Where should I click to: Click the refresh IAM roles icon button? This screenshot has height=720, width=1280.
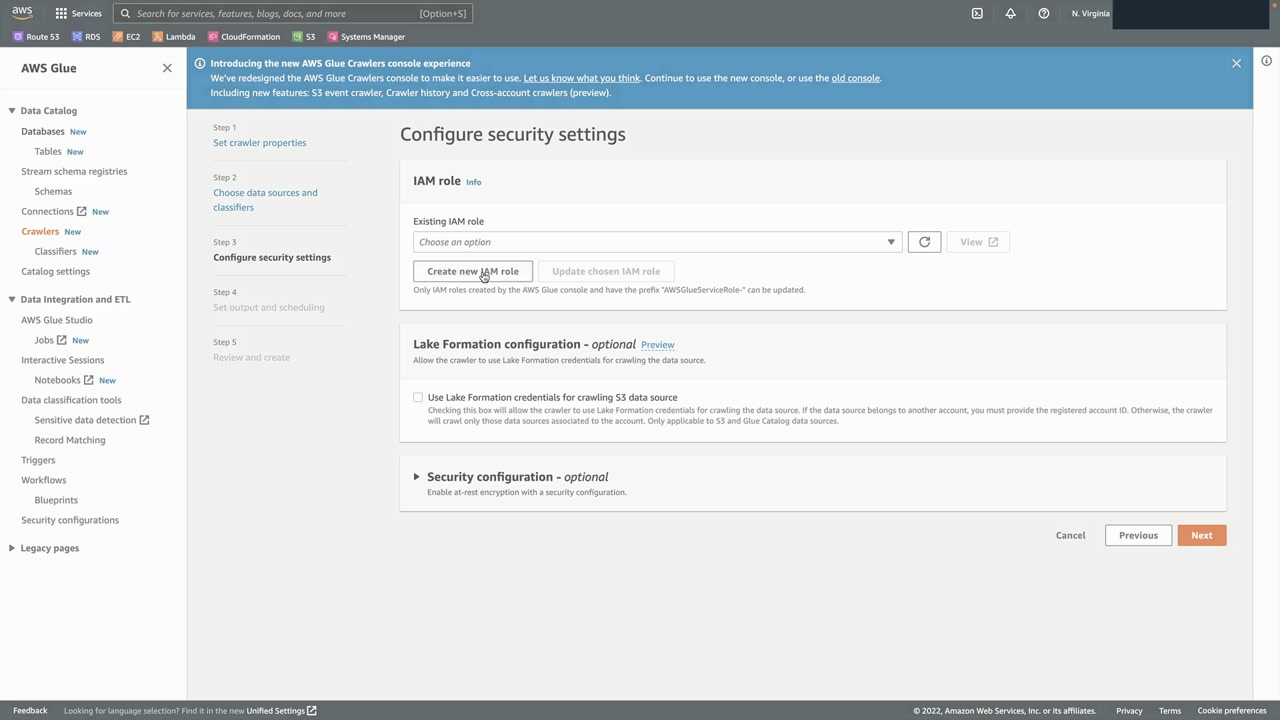(x=924, y=242)
